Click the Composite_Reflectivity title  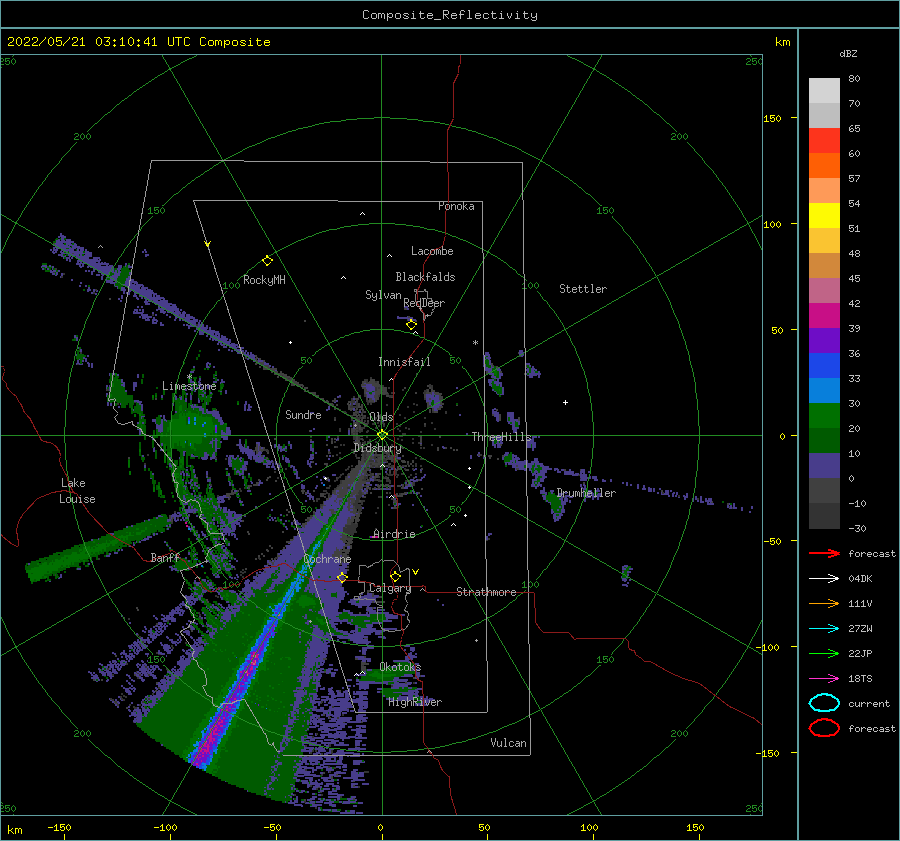450,15
